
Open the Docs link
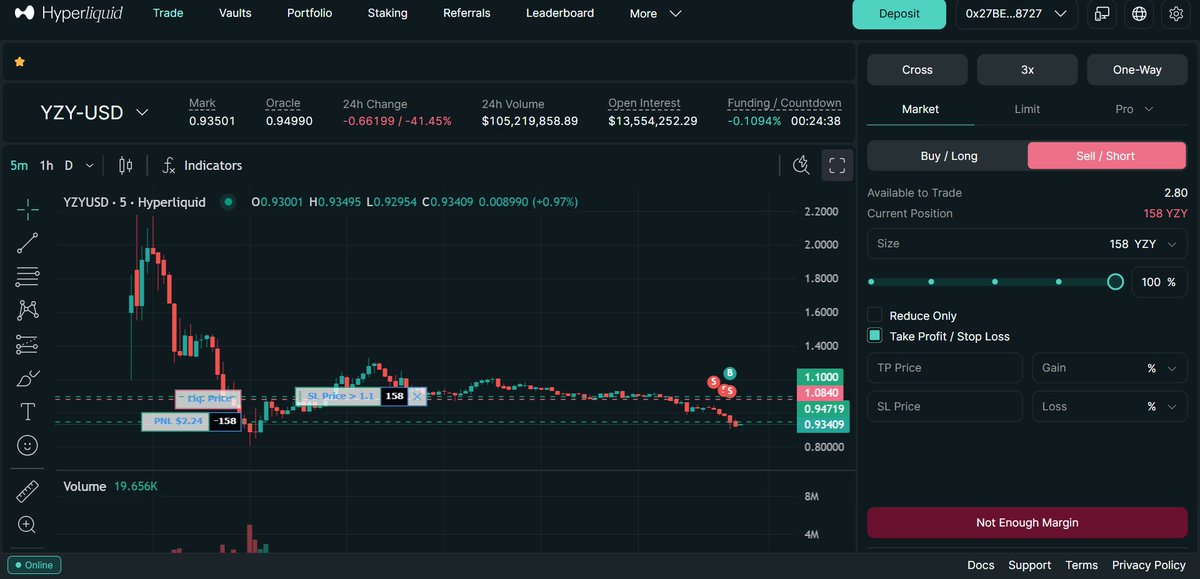point(980,565)
